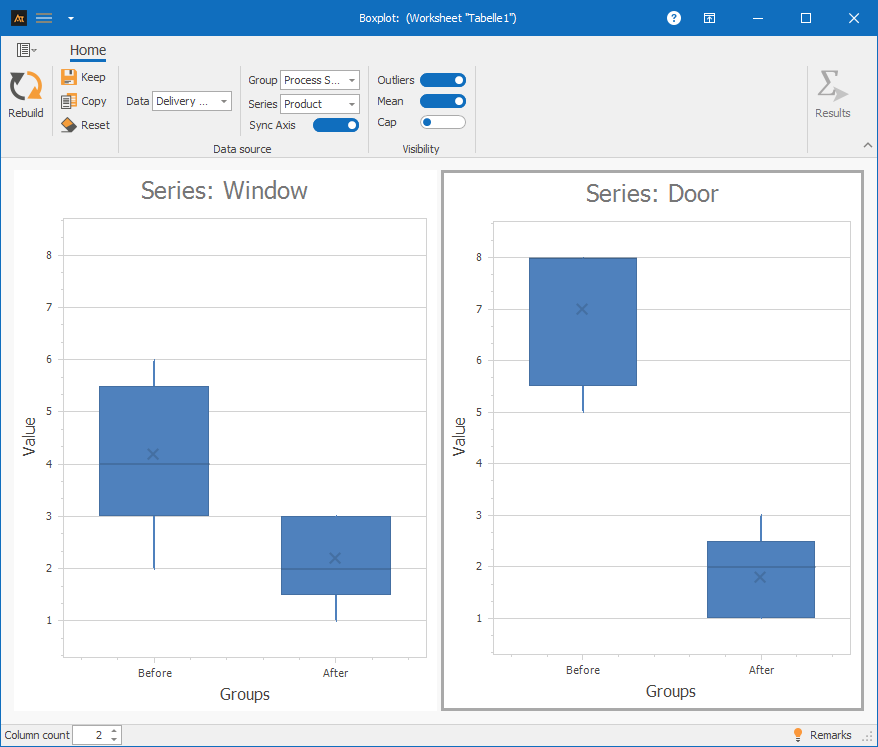Click the ribbon display options icon
The width and height of the screenshot is (878, 747).
[x=709, y=18]
